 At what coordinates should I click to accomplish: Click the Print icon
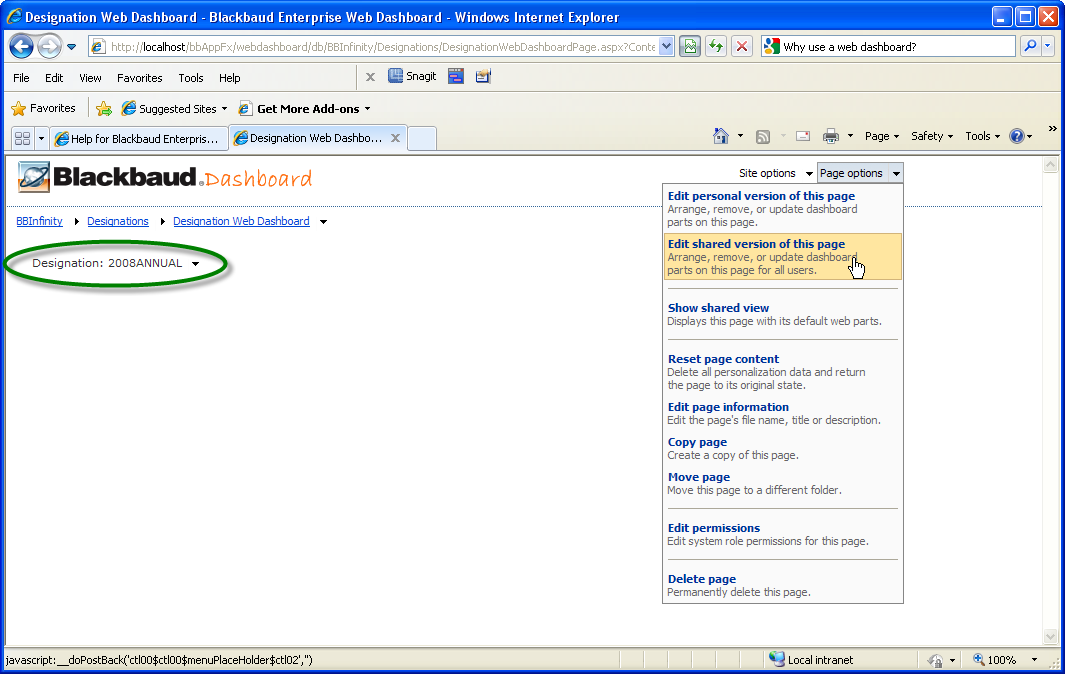coord(831,136)
